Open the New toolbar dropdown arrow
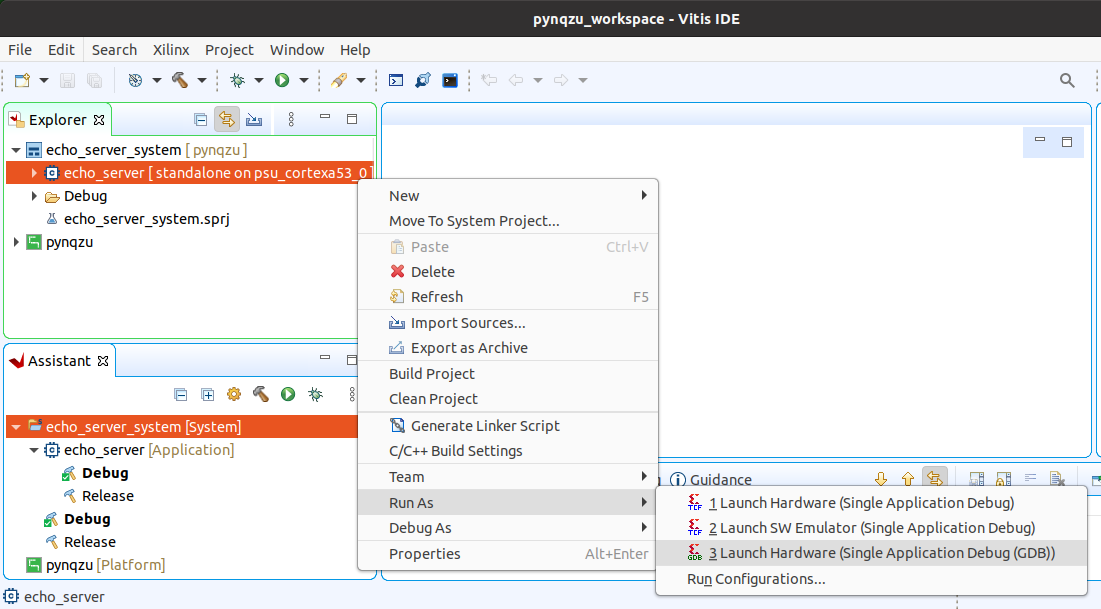The height and width of the screenshot is (609, 1101). [44, 80]
